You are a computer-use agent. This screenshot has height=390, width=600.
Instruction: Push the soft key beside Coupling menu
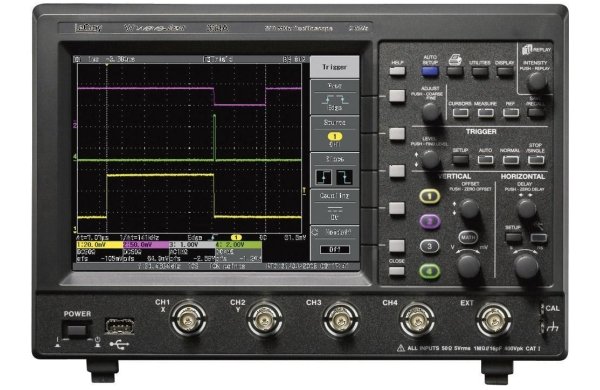pos(397,209)
